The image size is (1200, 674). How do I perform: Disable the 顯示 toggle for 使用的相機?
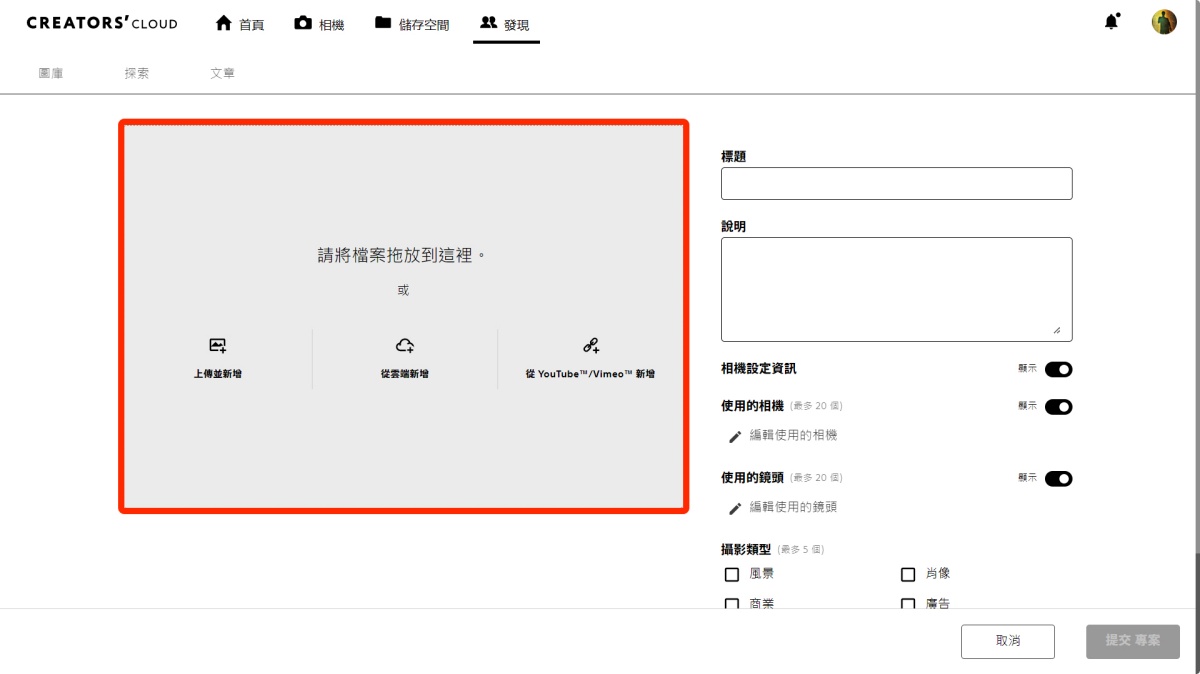pyautogui.click(x=1059, y=407)
